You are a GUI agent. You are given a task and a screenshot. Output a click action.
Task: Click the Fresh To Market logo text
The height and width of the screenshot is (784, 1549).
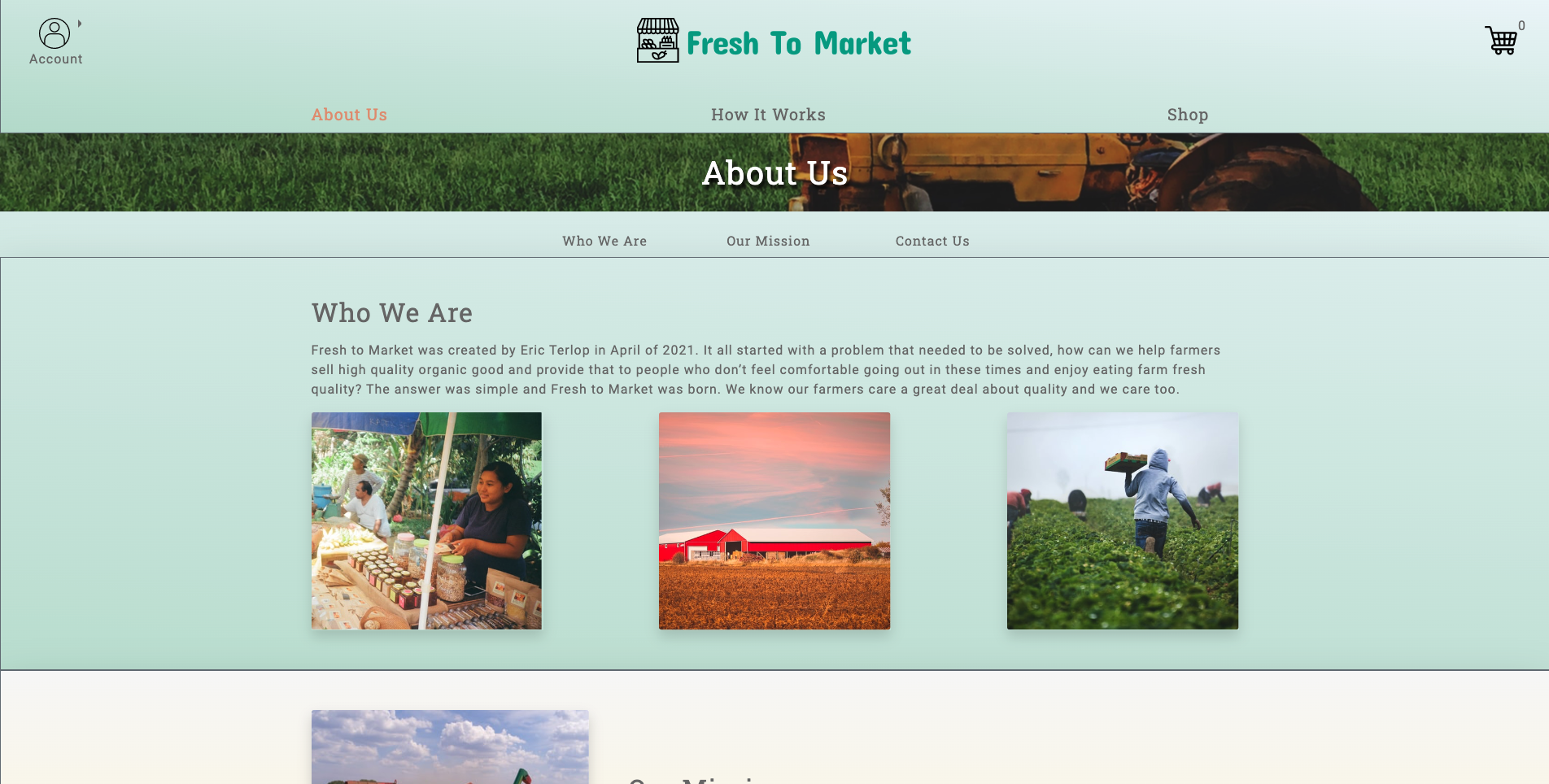(799, 43)
